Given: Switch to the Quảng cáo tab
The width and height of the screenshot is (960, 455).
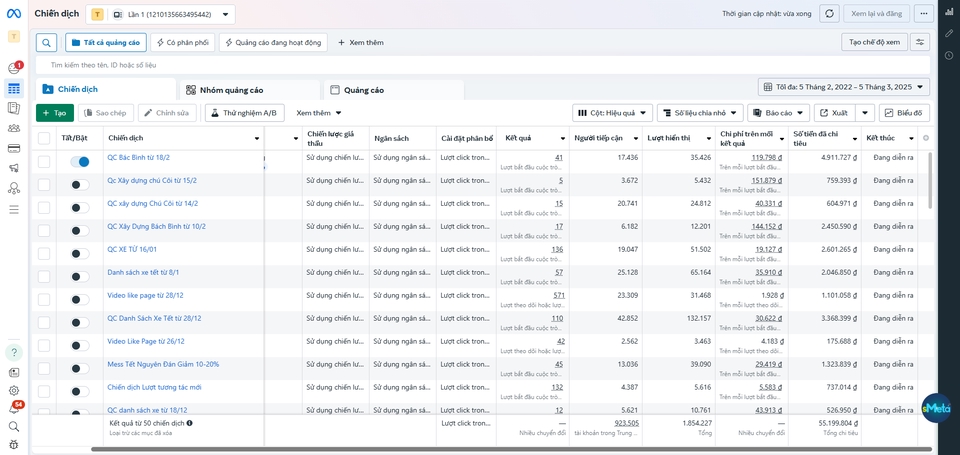Looking at the screenshot, I should coord(393,90).
